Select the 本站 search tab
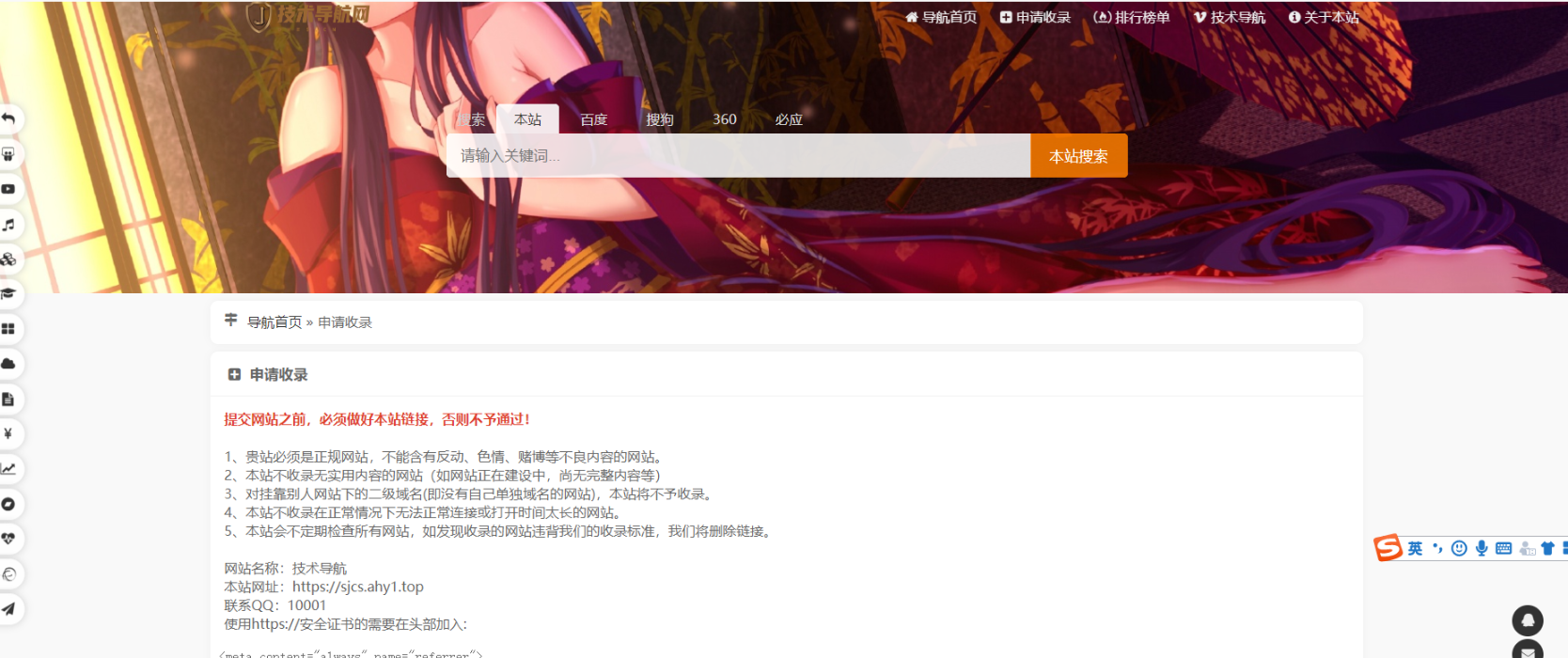The width and height of the screenshot is (1568, 658). [x=527, y=119]
